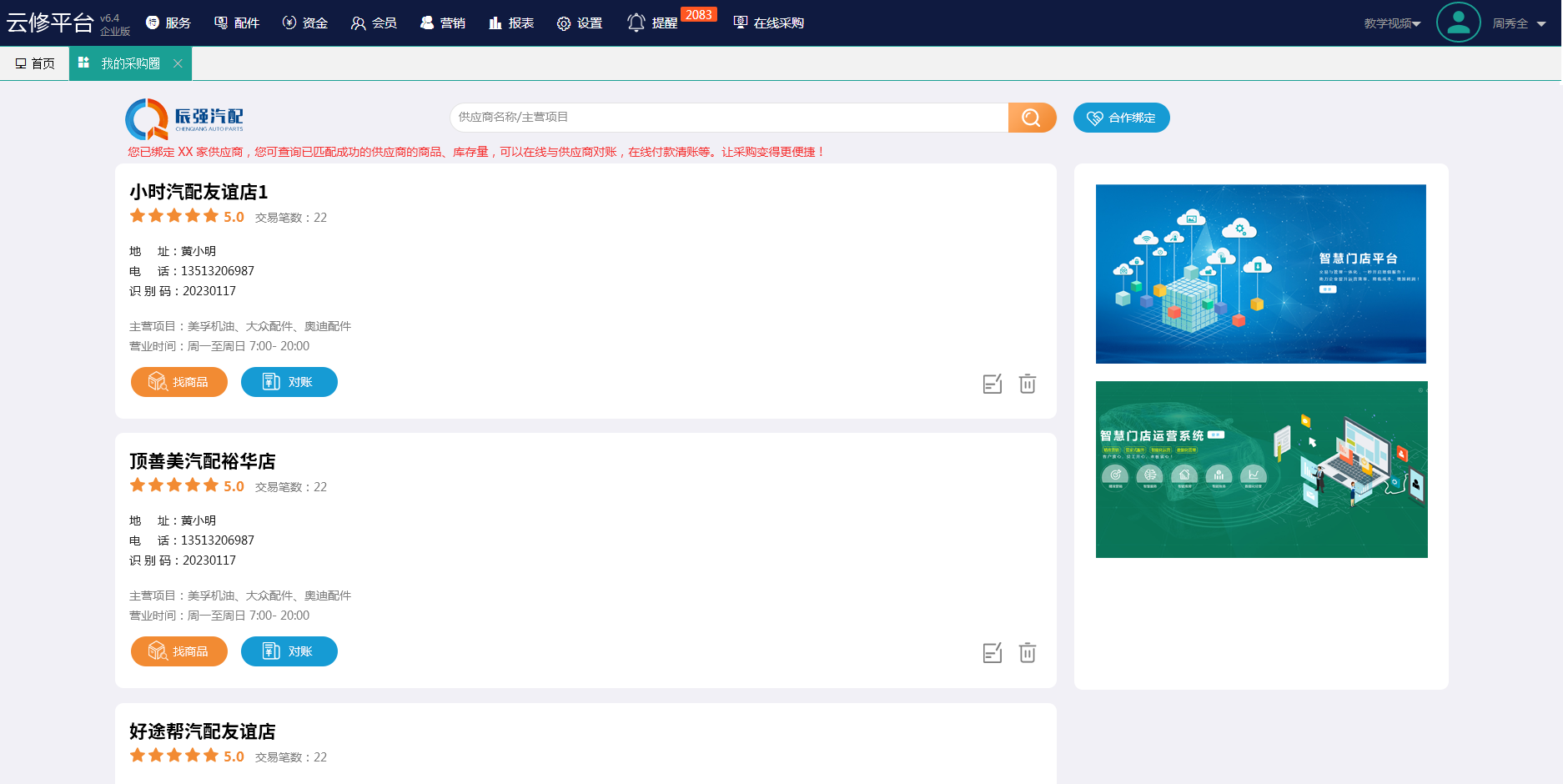
Task: Open the 周秀全 account dropdown
Action: 1519,23
